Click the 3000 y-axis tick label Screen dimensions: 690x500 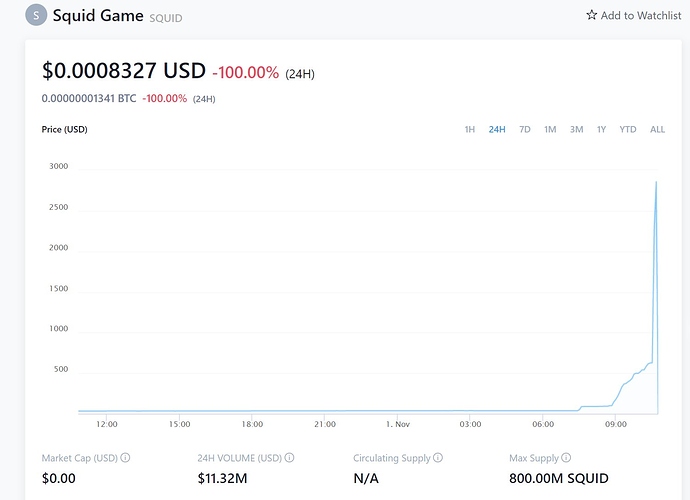click(59, 166)
